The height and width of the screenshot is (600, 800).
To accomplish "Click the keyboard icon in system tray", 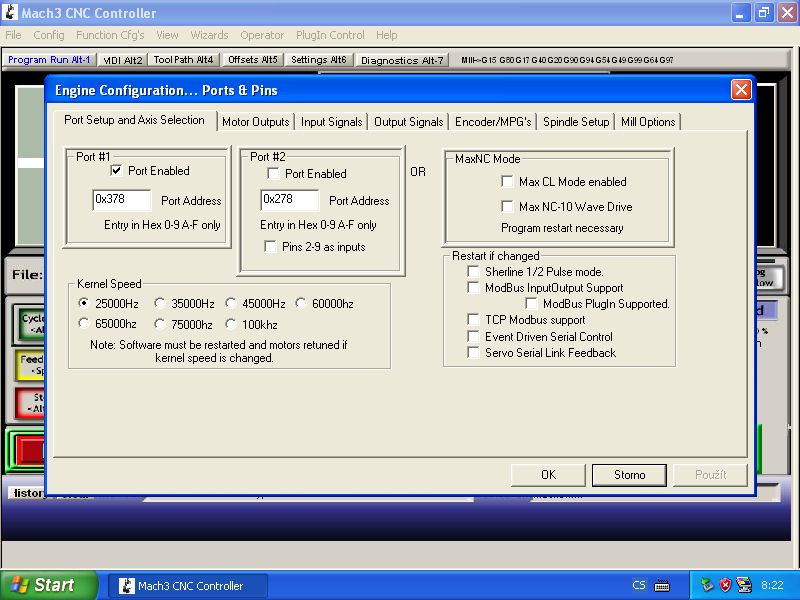I will 661,585.
